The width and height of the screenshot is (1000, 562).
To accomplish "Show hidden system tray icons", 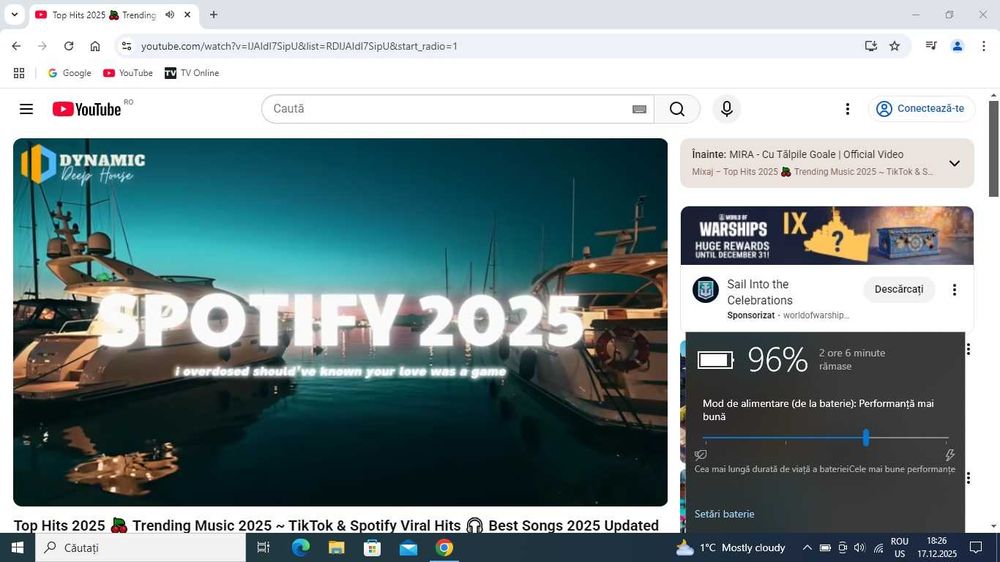I will point(807,548).
